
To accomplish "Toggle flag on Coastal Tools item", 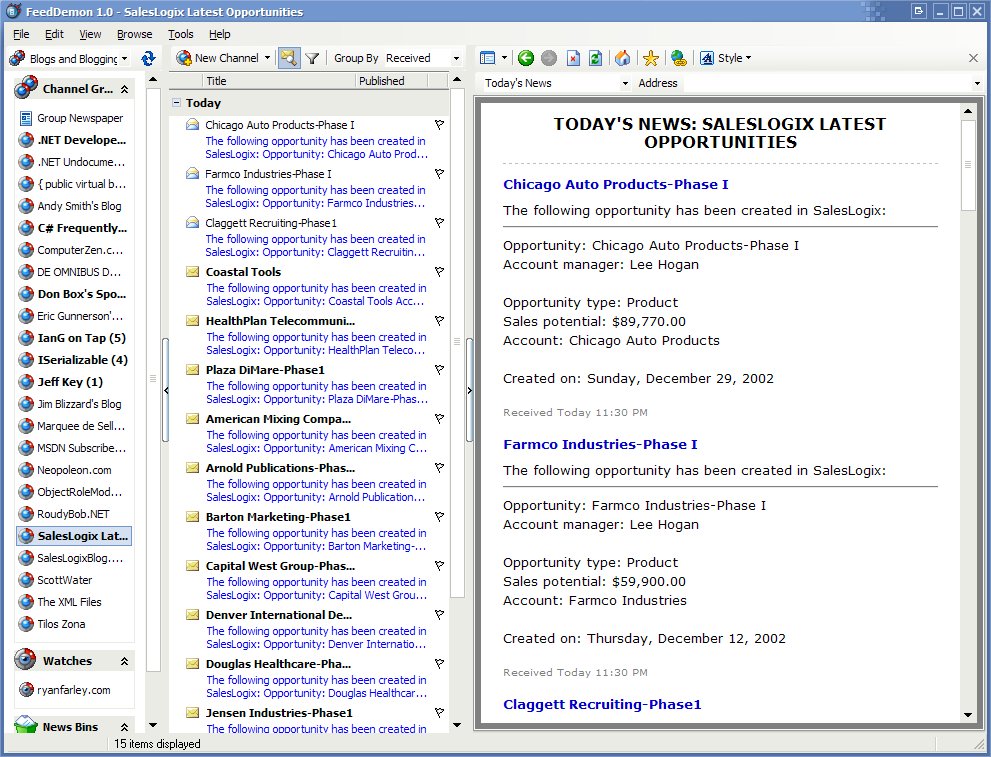I will (439, 272).
